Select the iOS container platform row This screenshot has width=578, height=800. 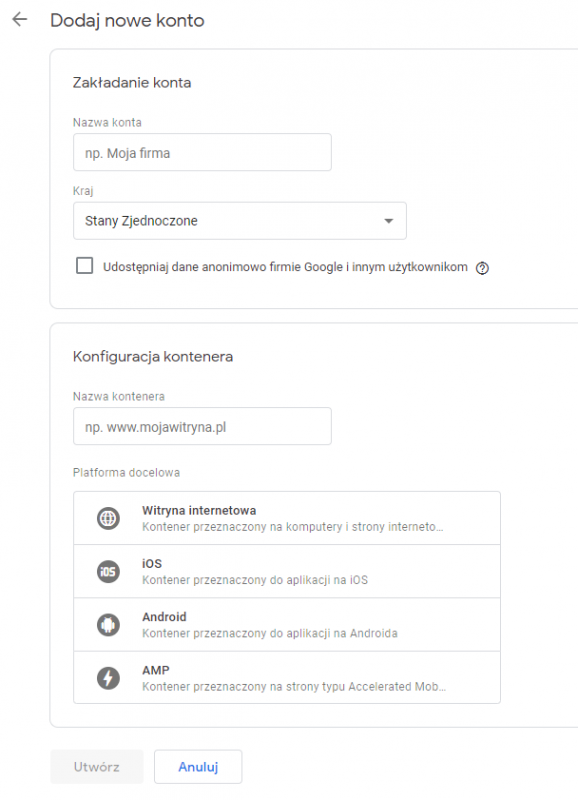coord(287,571)
